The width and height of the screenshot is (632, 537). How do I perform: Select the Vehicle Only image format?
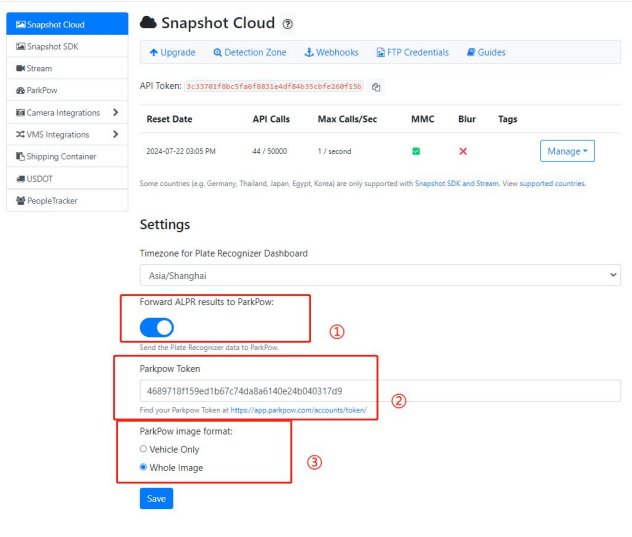[143, 449]
